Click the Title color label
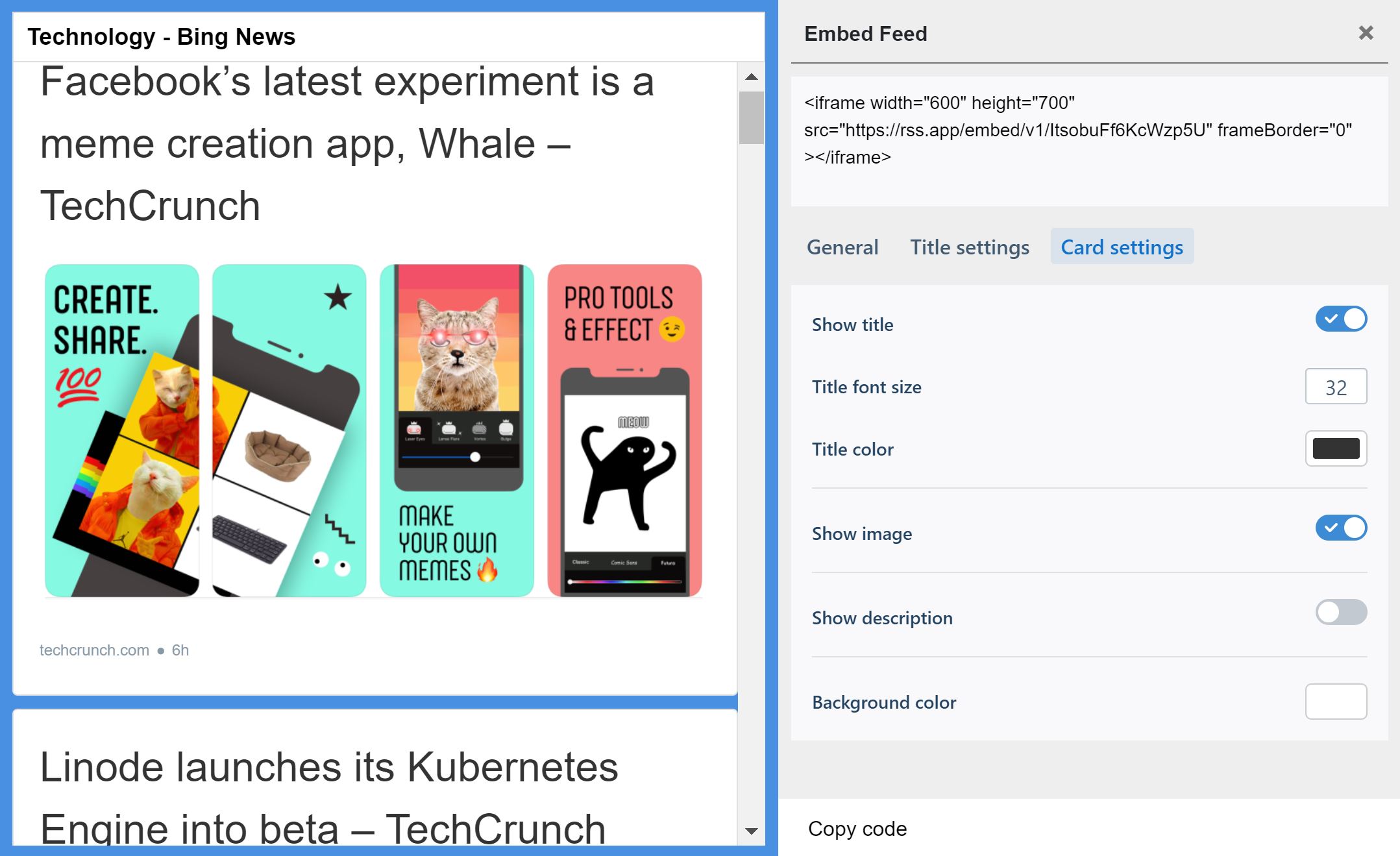 coord(853,449)
